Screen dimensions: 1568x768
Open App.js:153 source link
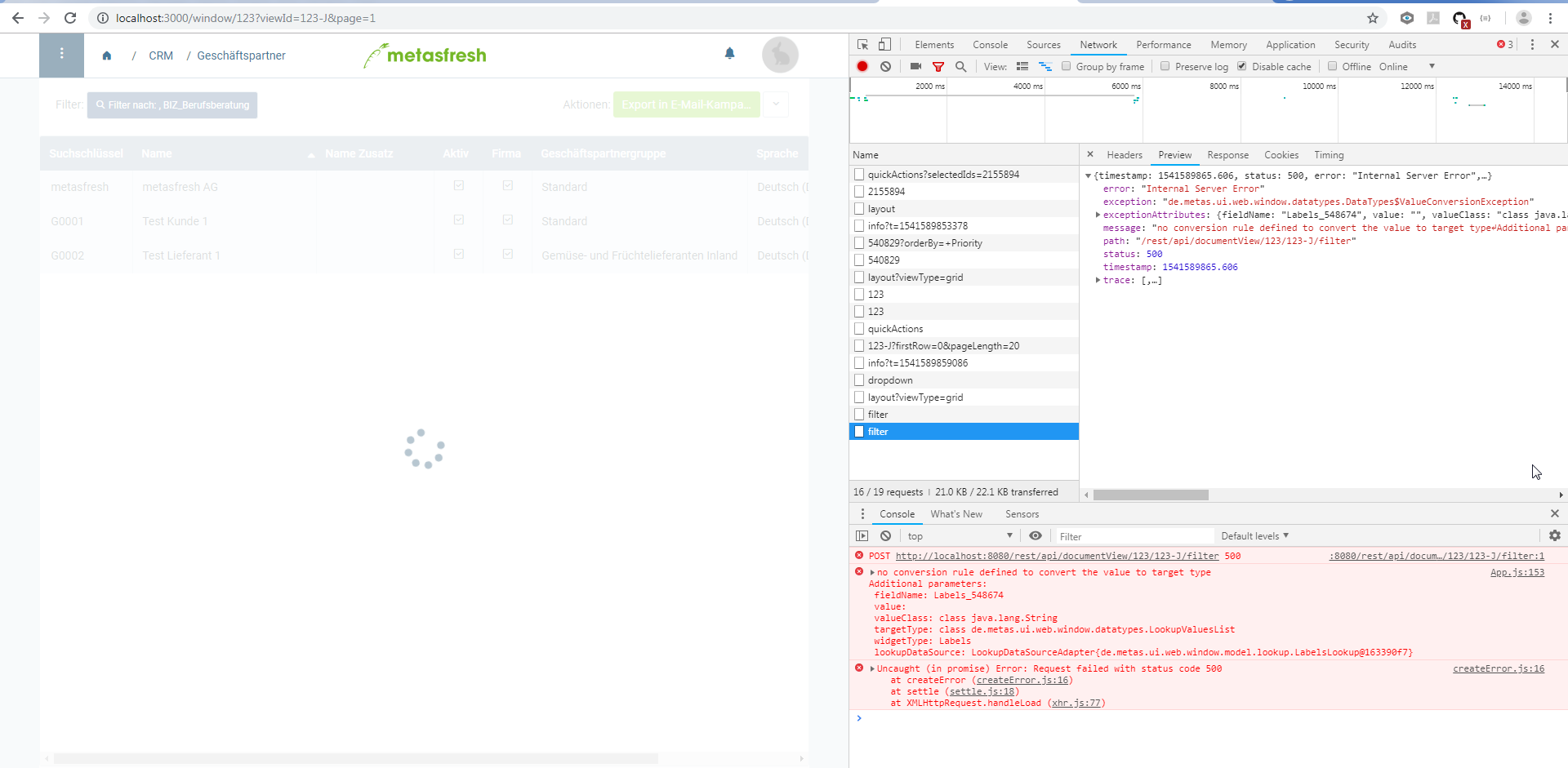1517,572
